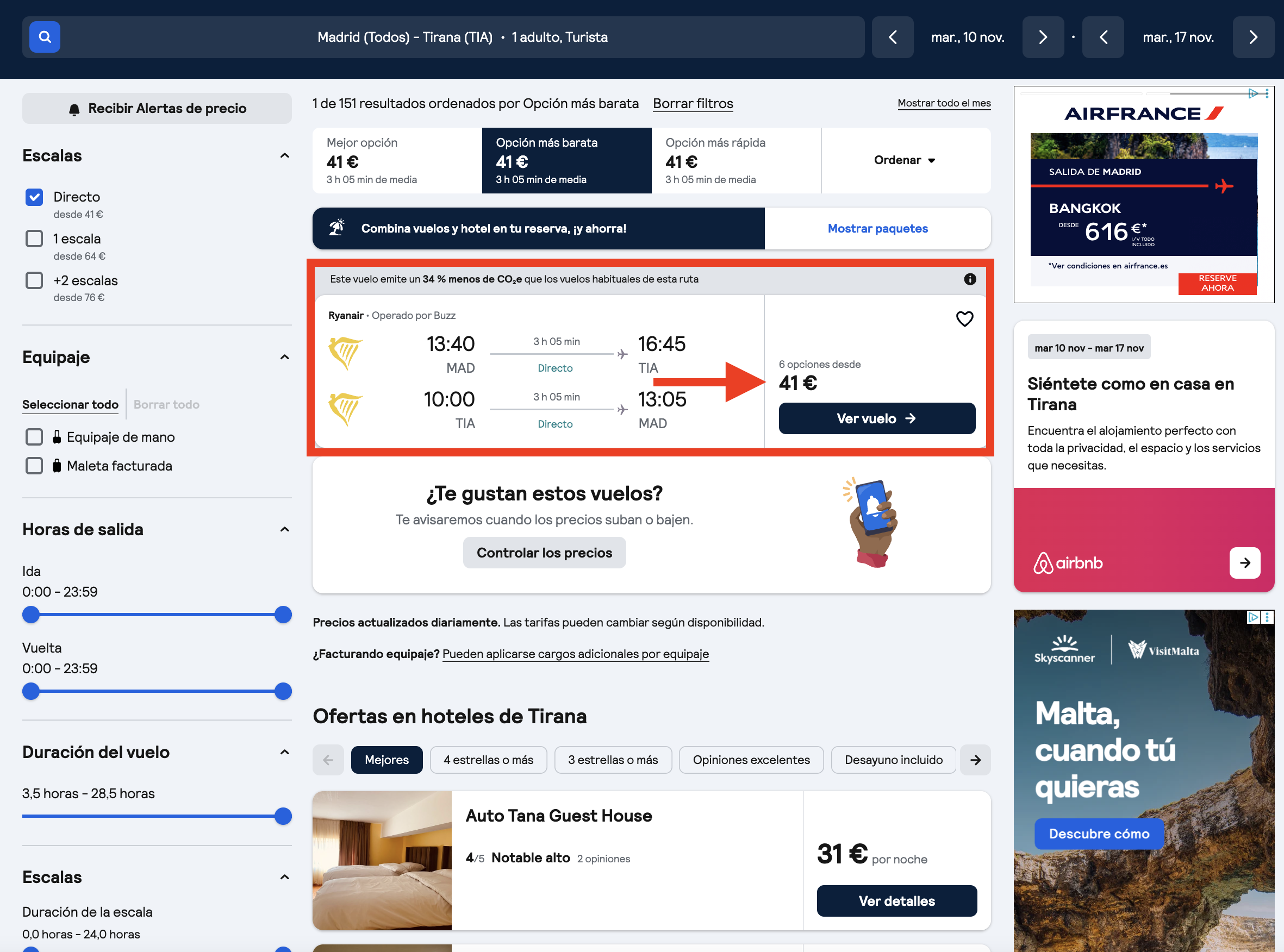Open CO2 emissions info icon
Screen dimensions: 1284x952
click(x=970, y=279)
